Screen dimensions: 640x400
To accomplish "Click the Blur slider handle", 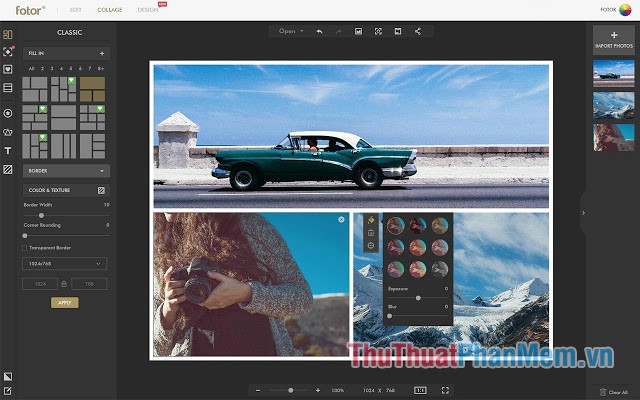I will [x=389, y=316].
